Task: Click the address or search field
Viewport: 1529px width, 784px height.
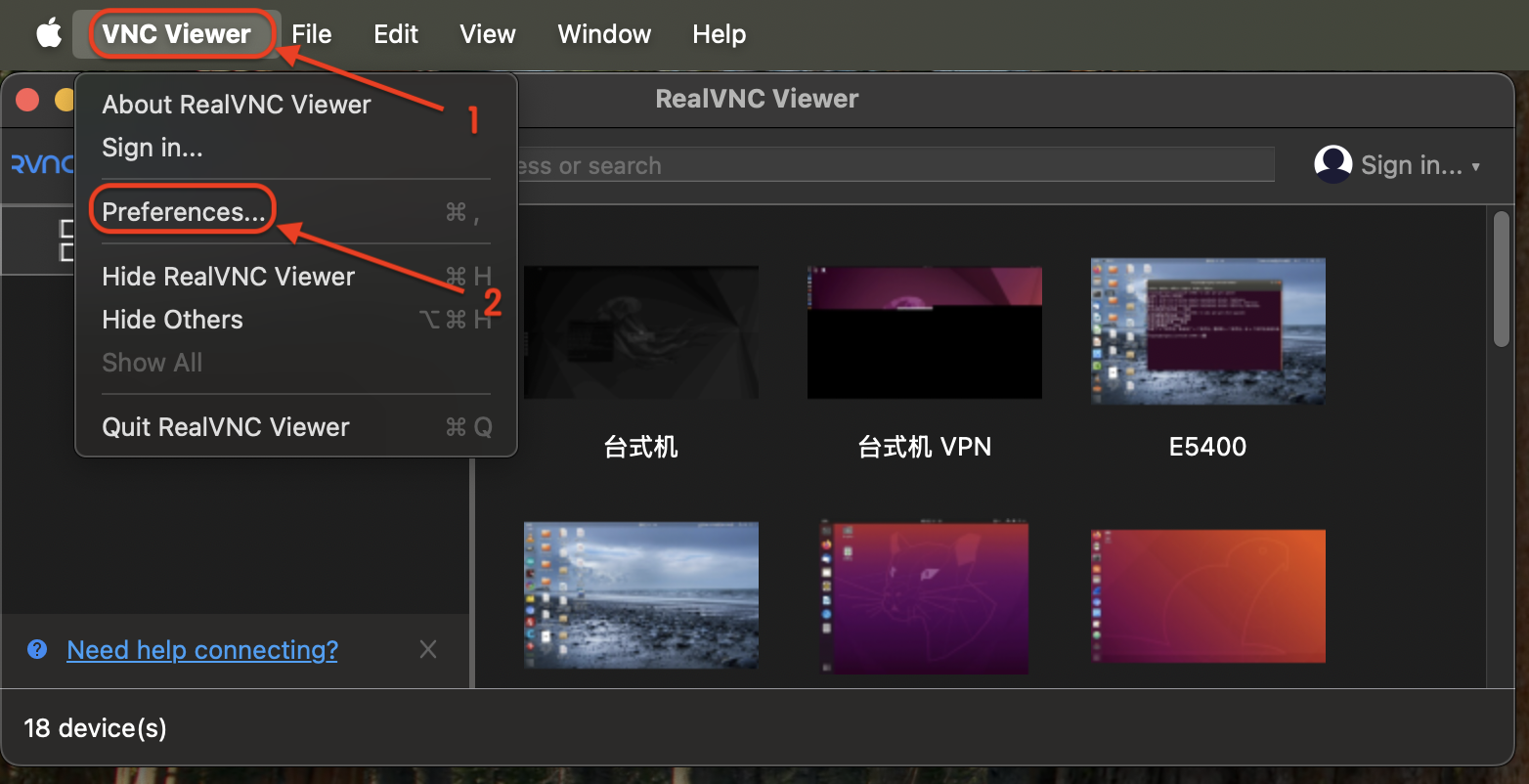Action: (x=895, y=165)
